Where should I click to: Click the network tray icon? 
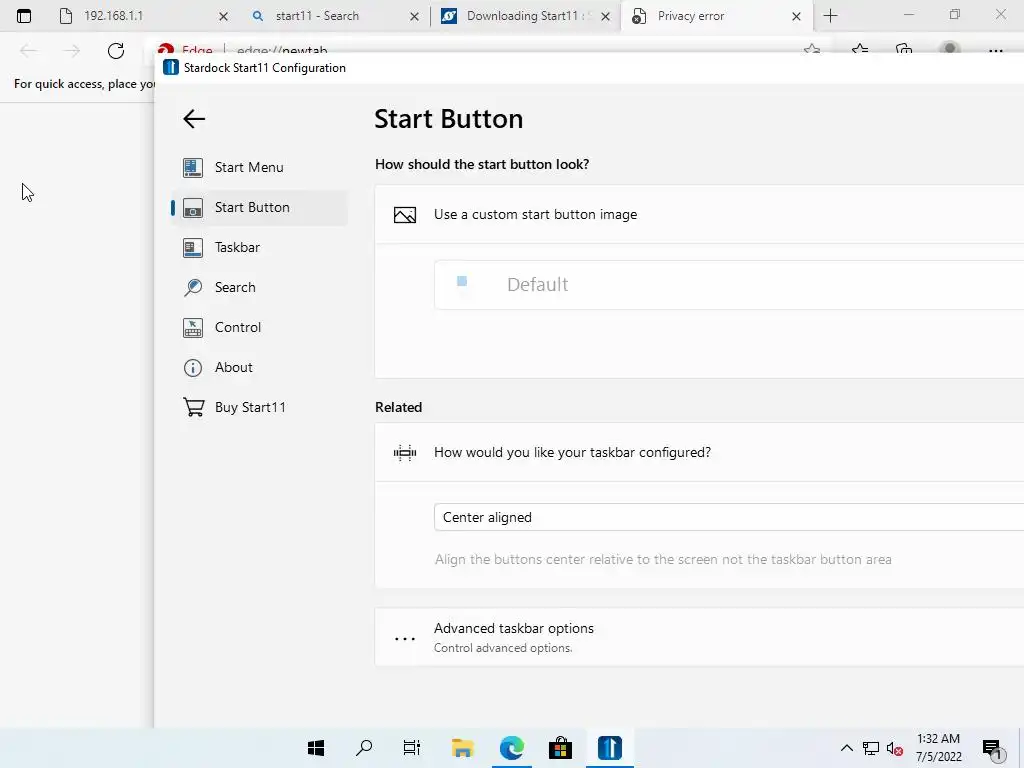871,749
